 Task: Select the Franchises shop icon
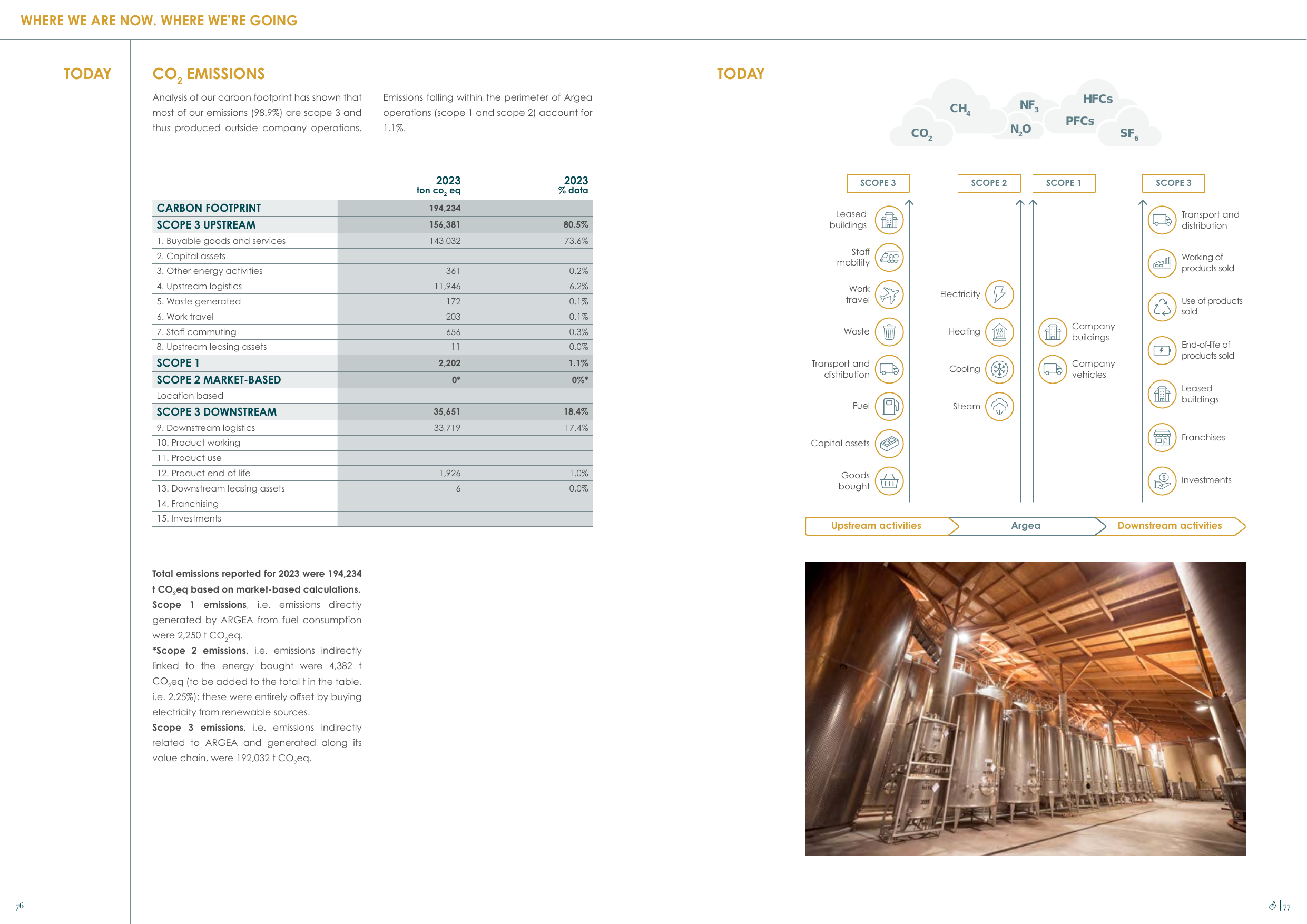point(1162,437)
